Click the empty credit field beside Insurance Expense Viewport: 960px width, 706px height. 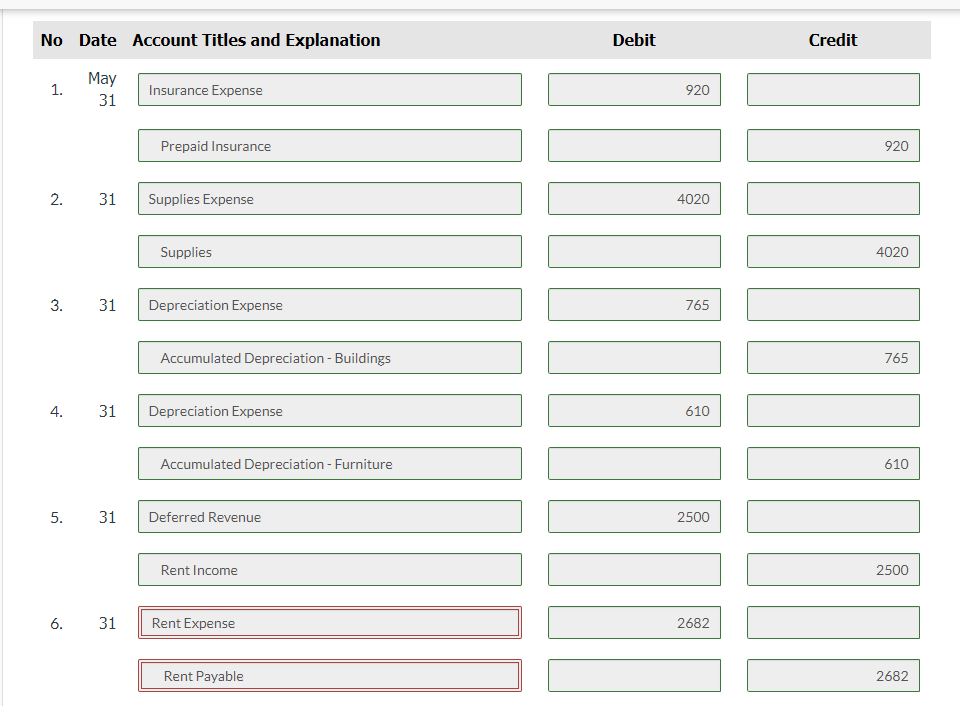(x=833, y=90)
